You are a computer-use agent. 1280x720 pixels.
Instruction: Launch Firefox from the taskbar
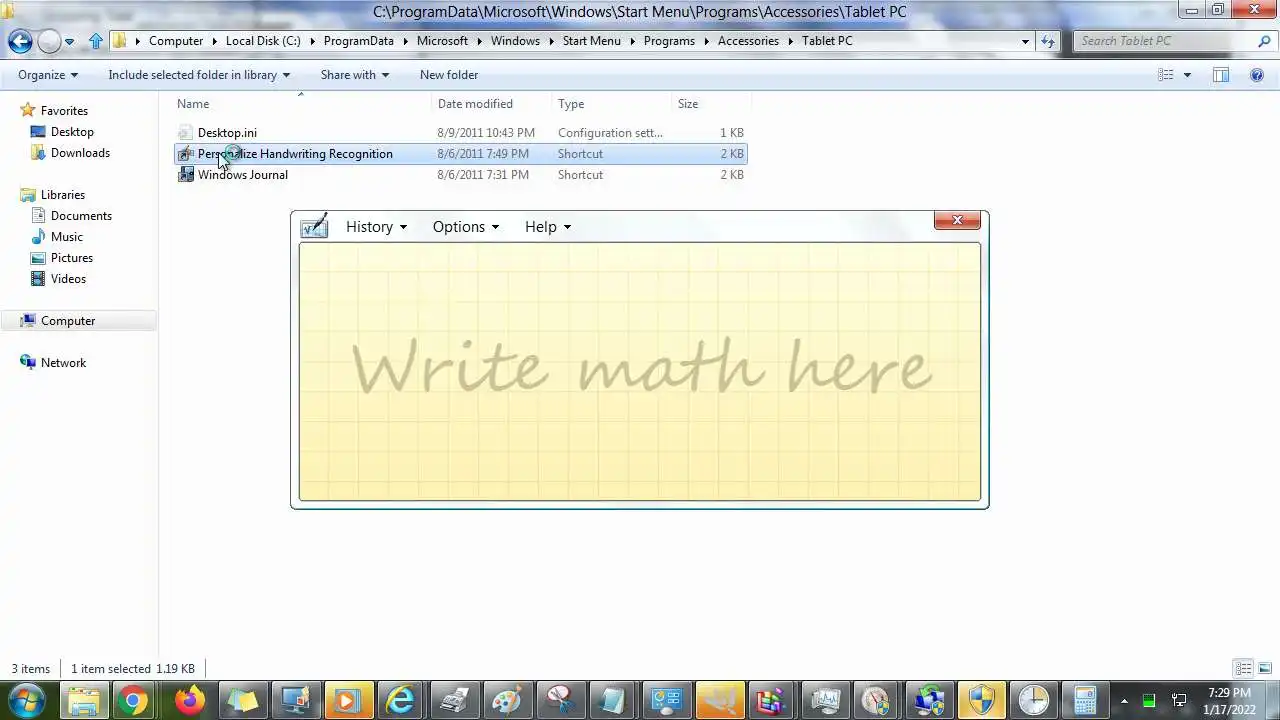189,700
